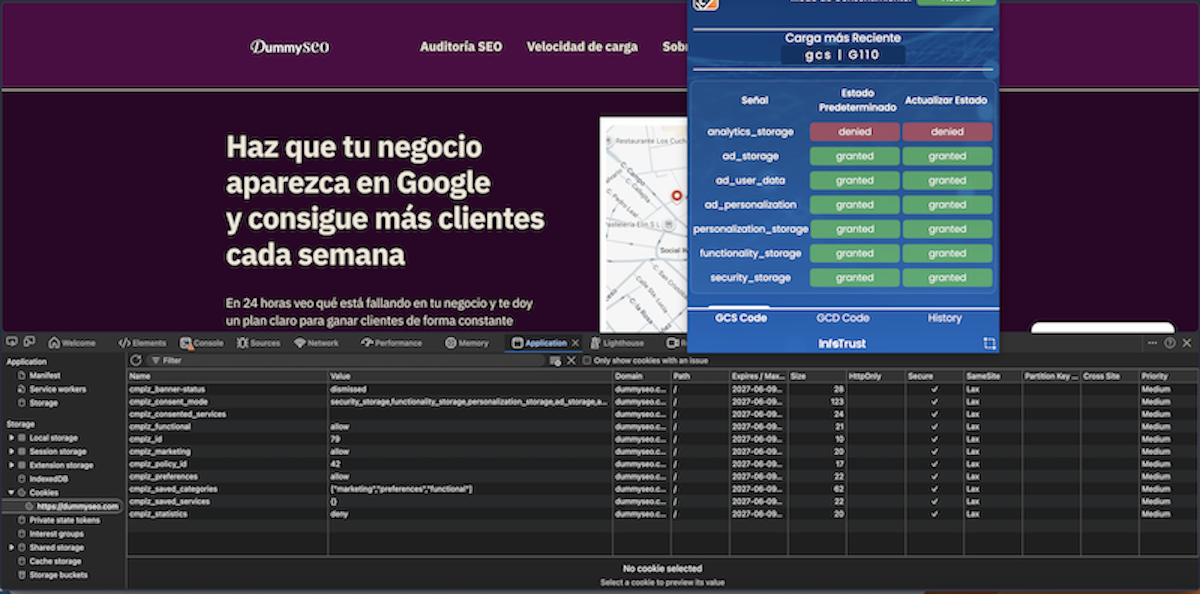Select the cmplz_banner-status cookie row
The image size is (1200, 594).
(662, 389)
